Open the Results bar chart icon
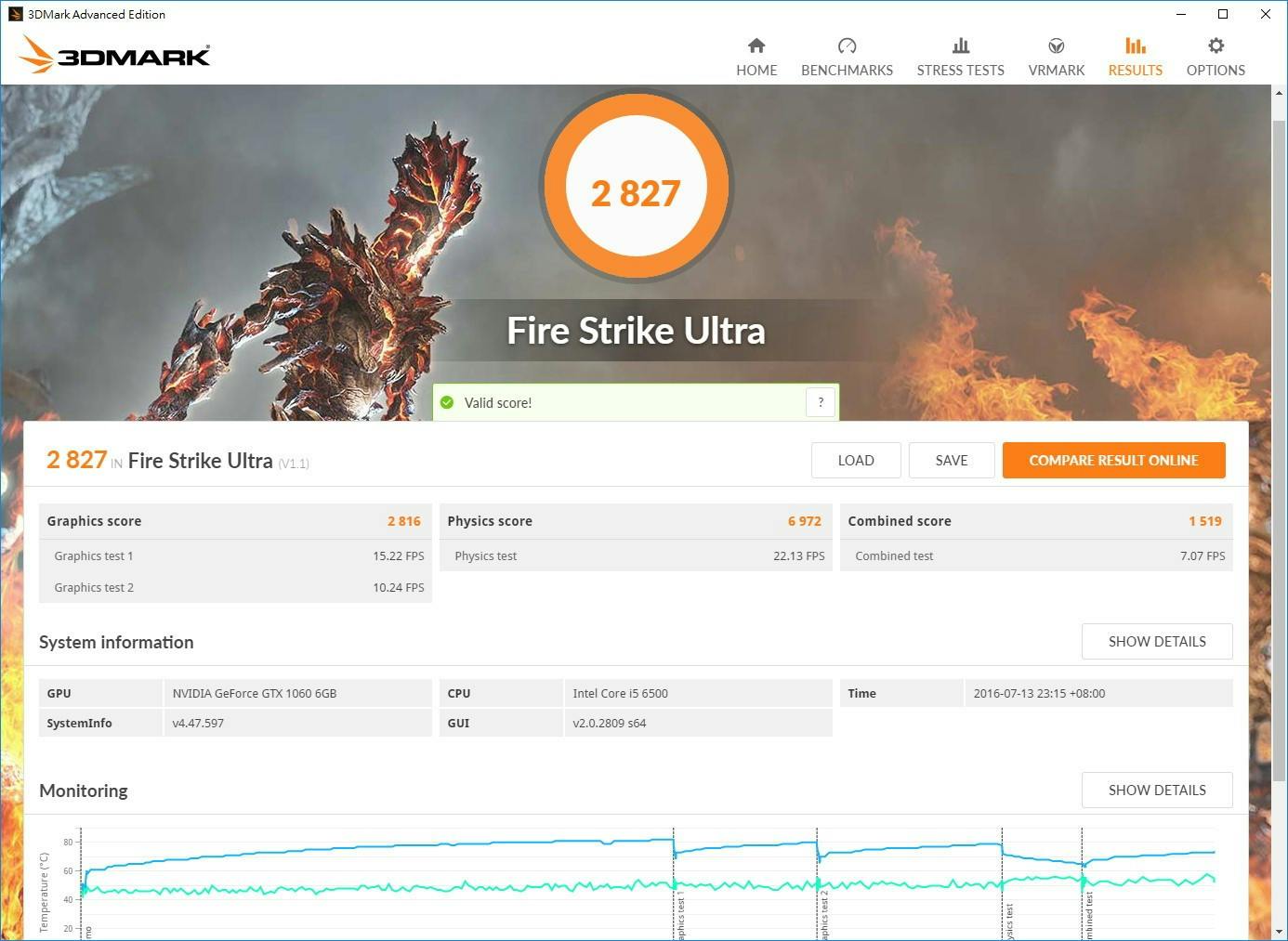 pos(1136,46)
